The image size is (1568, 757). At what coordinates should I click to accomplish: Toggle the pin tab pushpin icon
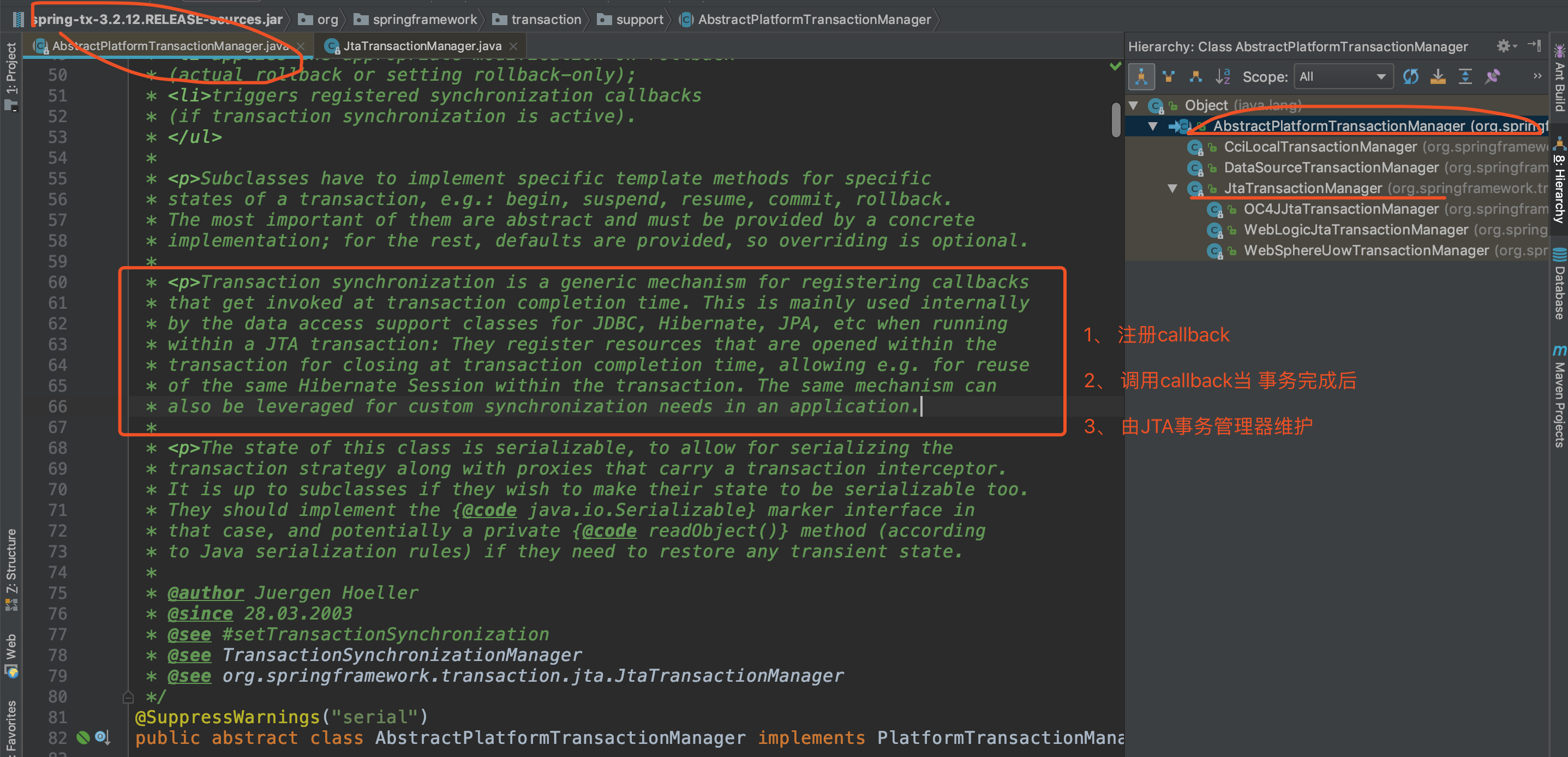tap(1493, 77)
